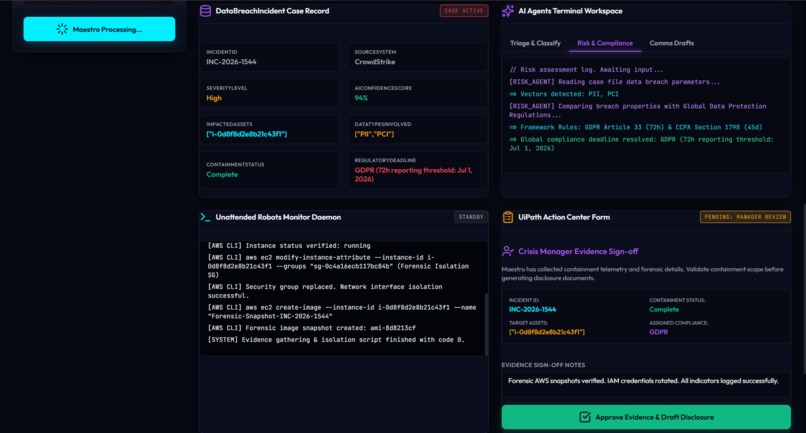Click the spinner icon in Maestro Processing
The width and height of the screenshot is (806, 433).
click(x=62, y=29)
